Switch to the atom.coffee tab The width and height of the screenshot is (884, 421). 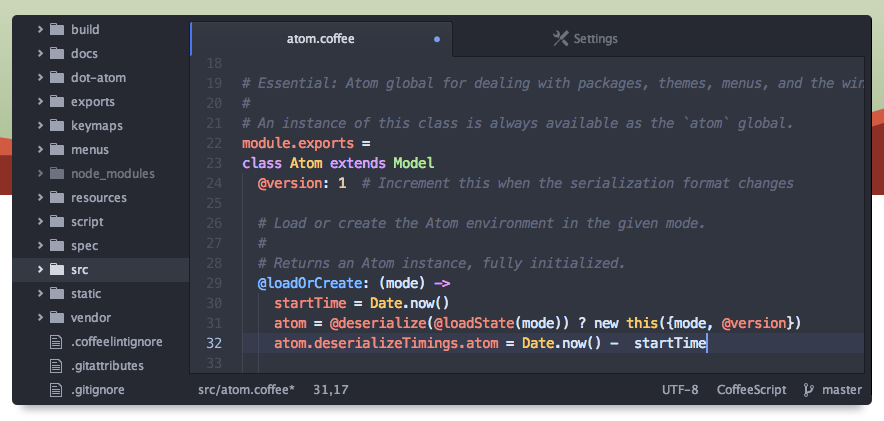[x=320, y=39]
